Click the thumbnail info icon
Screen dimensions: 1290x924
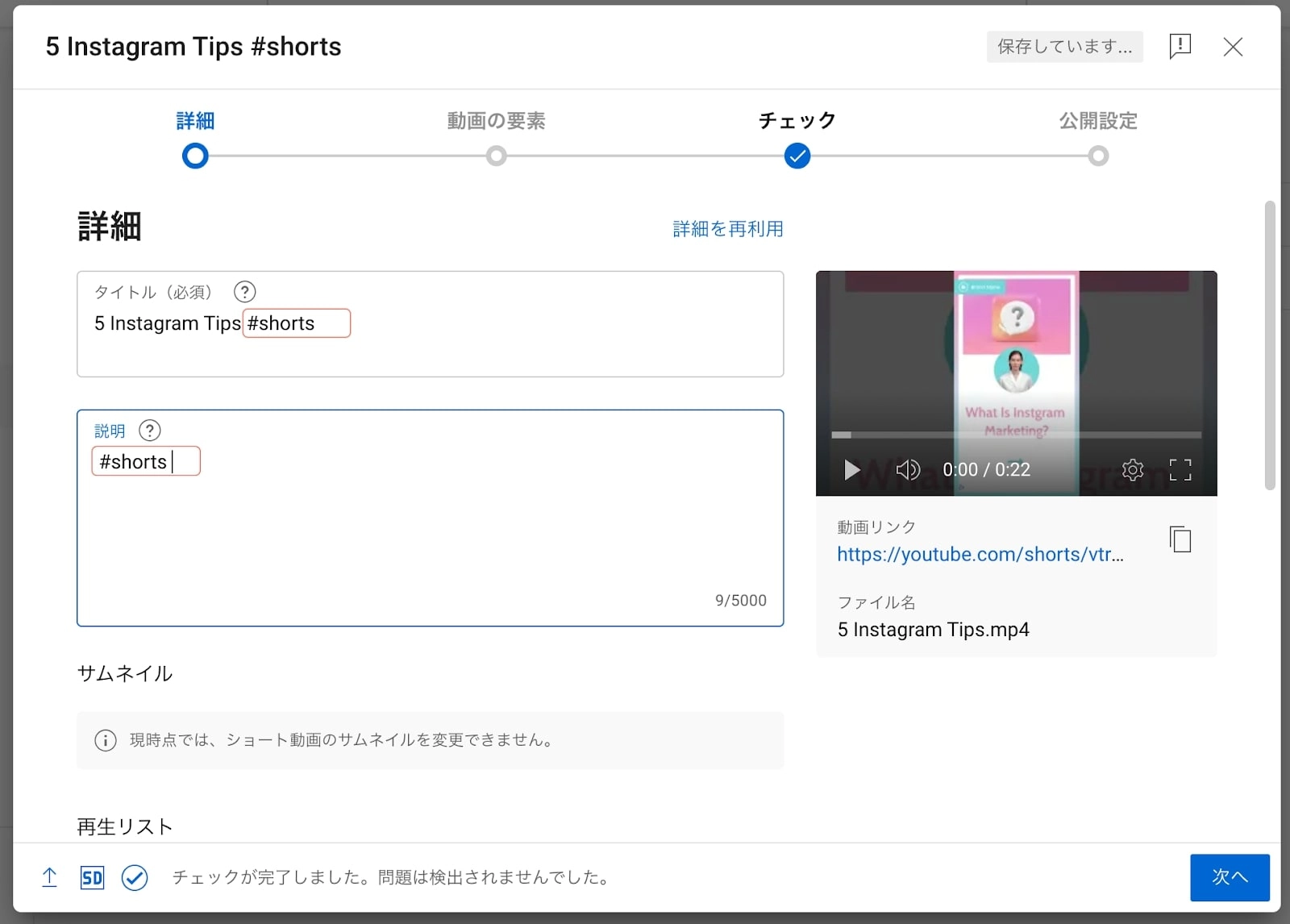106,740
